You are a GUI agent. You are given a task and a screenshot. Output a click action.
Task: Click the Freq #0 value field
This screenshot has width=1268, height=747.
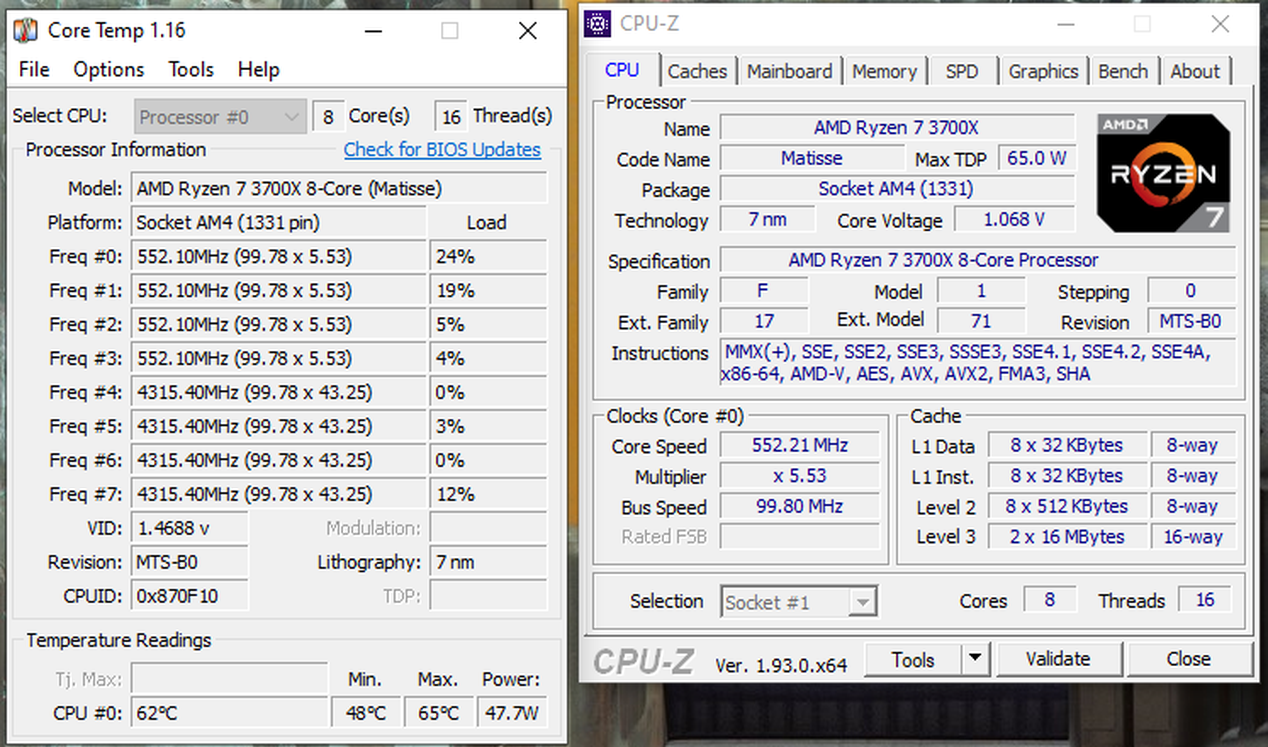[279, 256]
